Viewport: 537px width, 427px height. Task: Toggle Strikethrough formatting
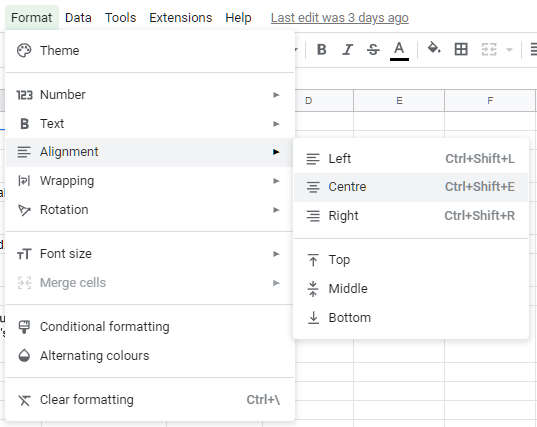373,50
